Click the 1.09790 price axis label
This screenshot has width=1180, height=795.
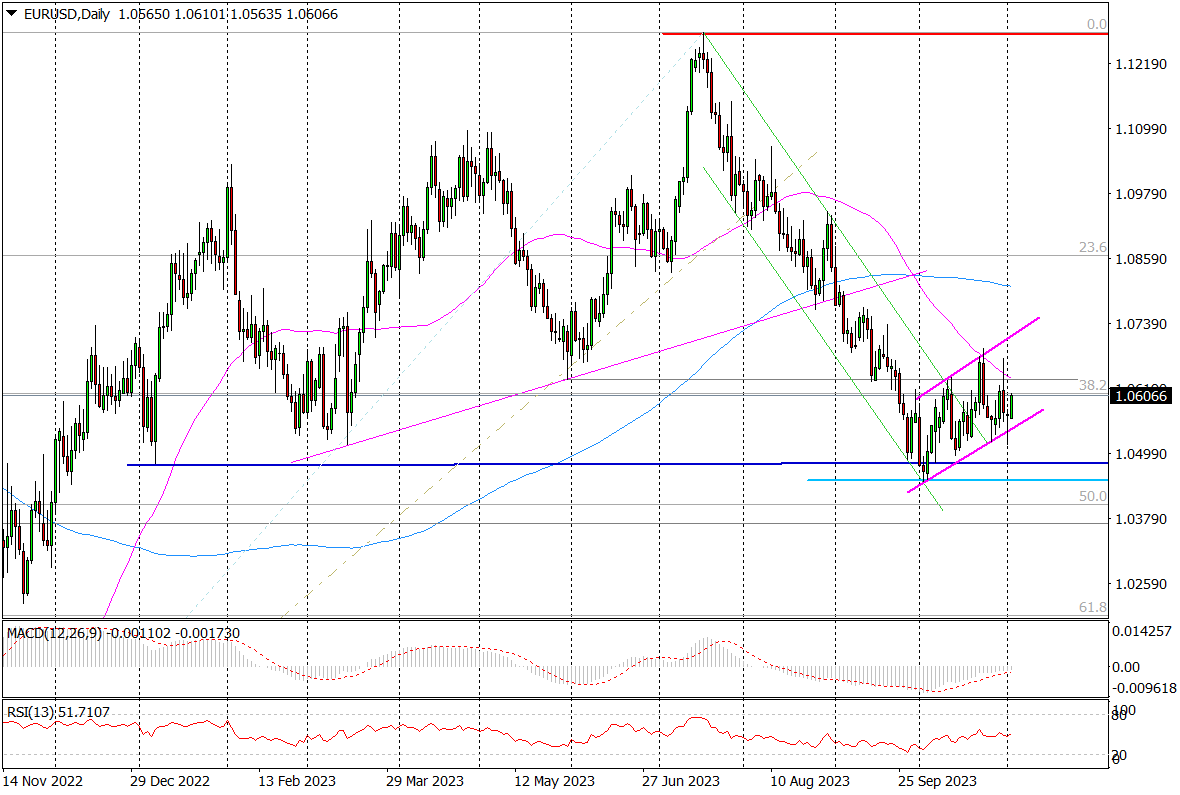click(x=1141, y=194)
